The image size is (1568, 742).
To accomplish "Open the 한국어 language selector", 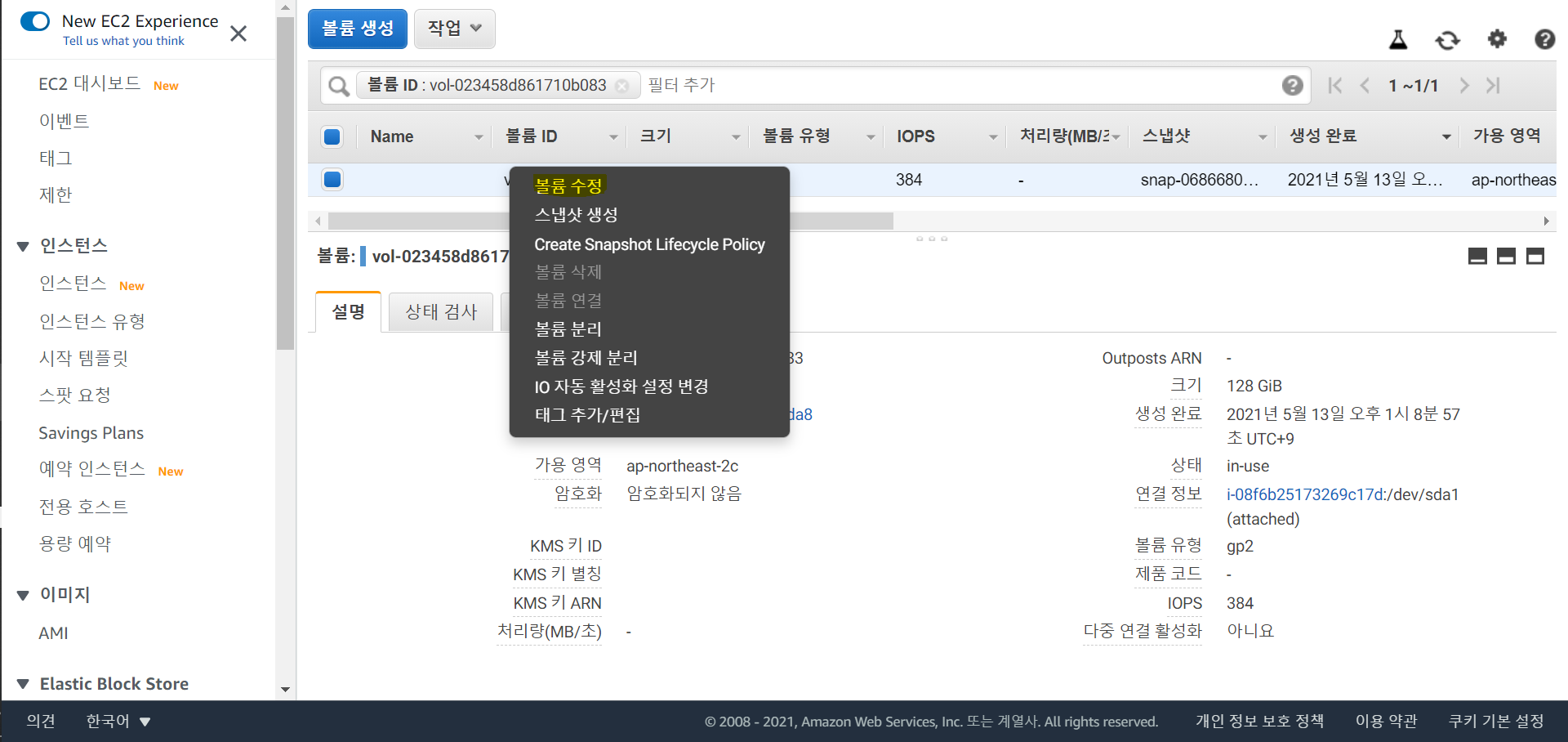I will coord(118,722).
